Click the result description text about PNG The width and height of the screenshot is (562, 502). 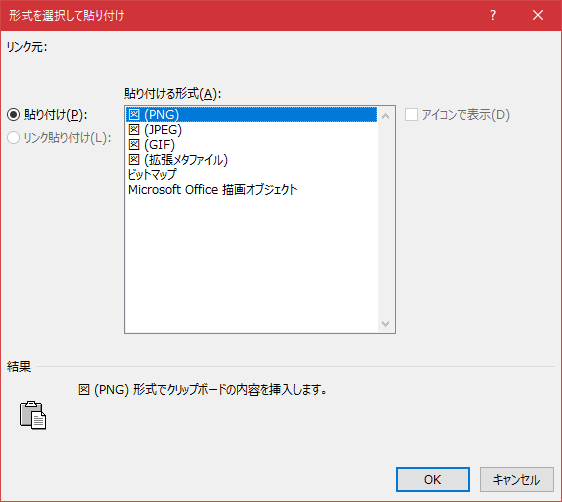202,389
